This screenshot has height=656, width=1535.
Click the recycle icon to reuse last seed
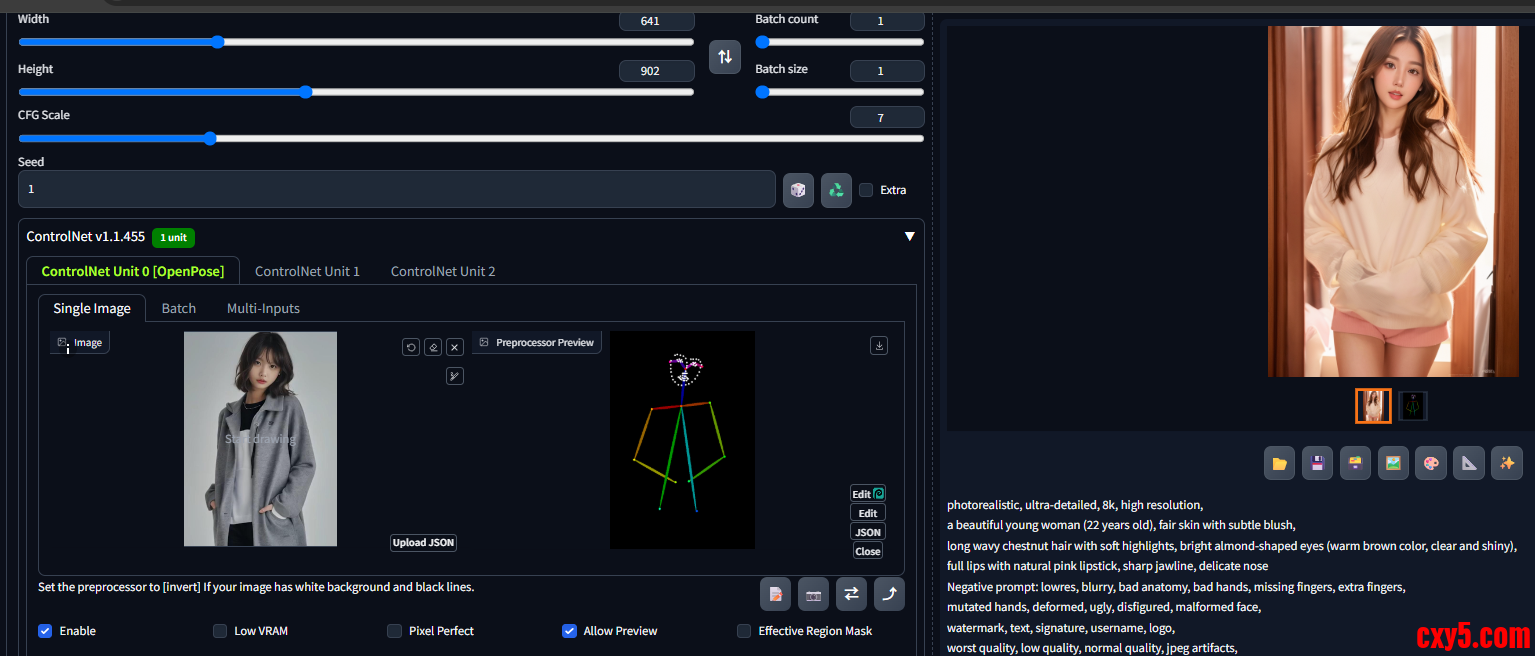click(x=836, y=189)
